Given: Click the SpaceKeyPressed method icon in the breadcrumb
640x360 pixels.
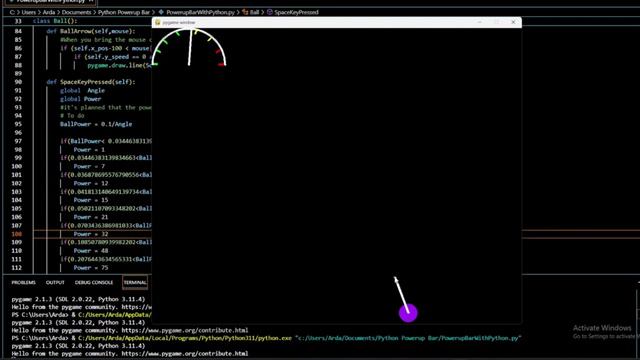Looking at the screenshot, I should click(269, 12).
